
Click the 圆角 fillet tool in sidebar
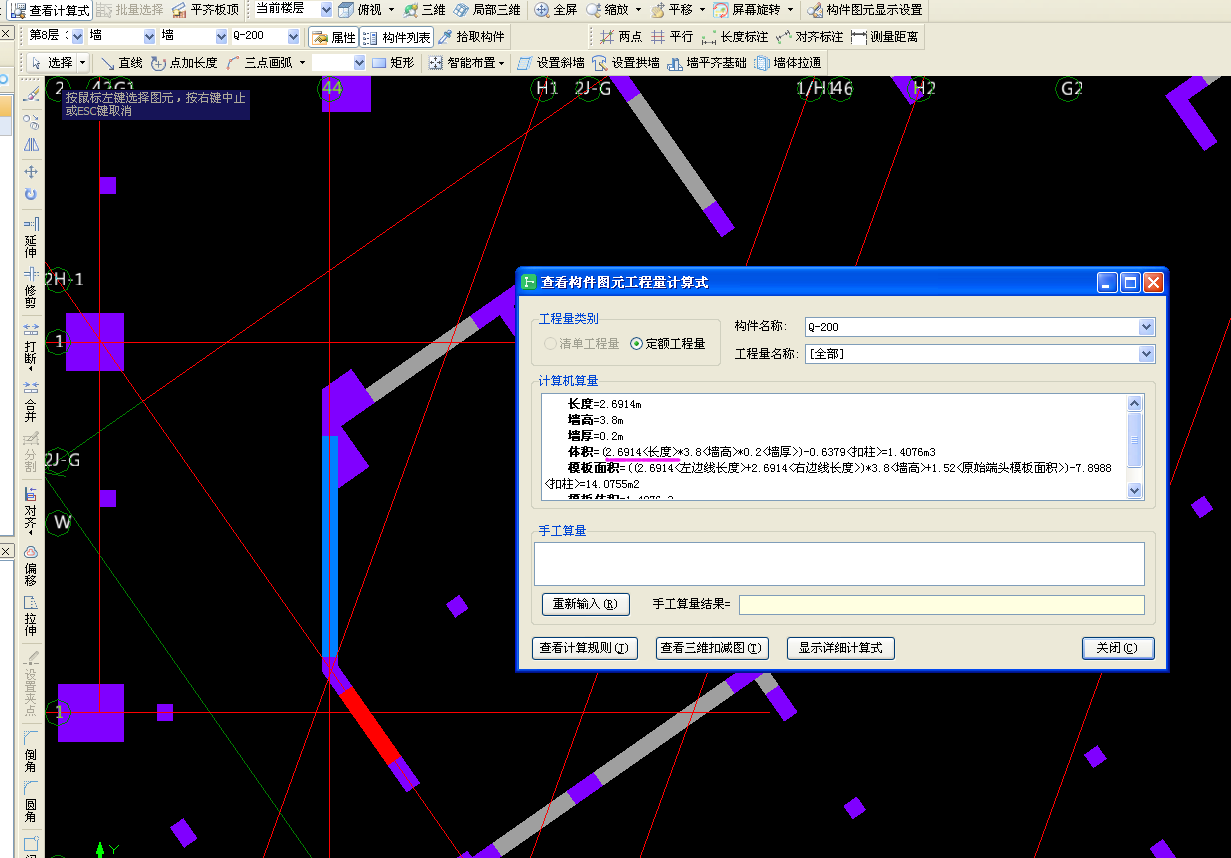pos(31,800)
